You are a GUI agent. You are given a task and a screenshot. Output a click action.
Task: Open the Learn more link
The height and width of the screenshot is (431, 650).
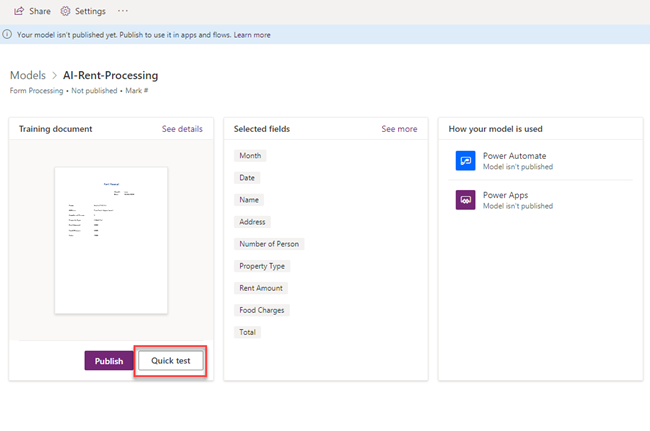click(x=252, y=35)
